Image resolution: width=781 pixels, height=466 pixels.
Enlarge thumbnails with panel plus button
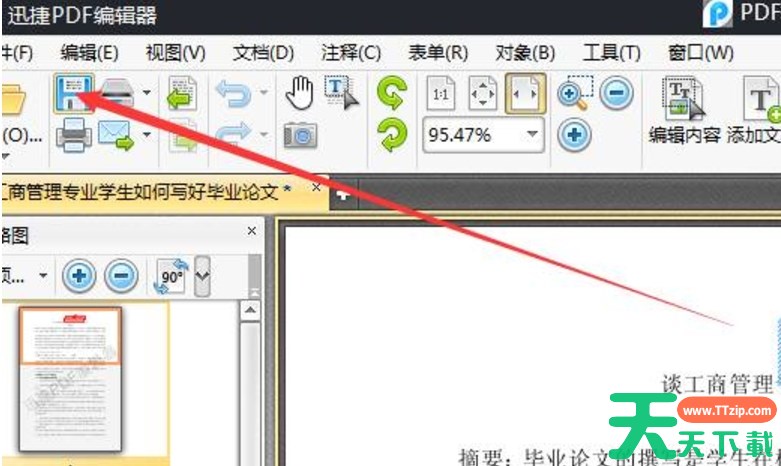79,275
